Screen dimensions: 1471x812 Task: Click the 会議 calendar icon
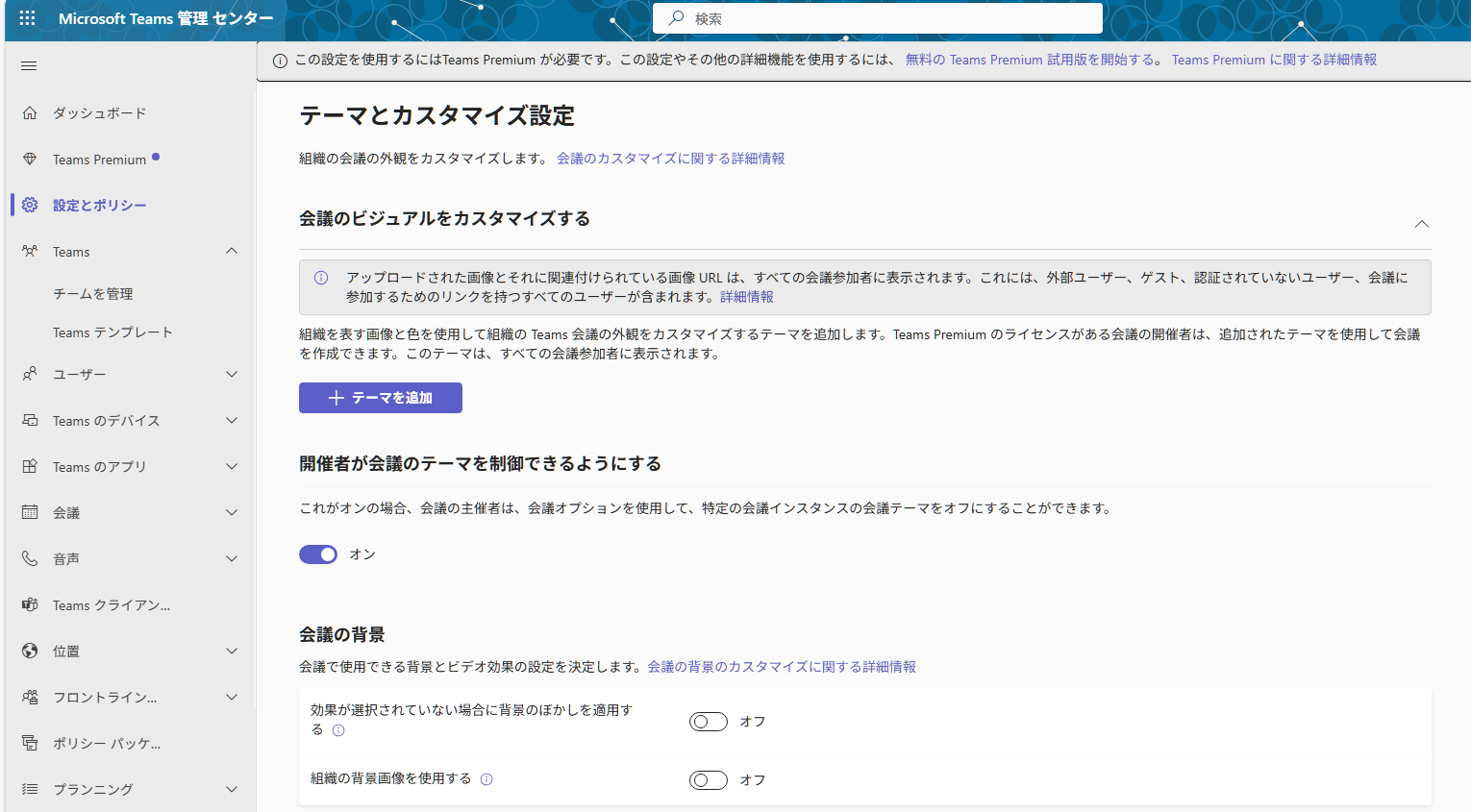tap(30, 513)
